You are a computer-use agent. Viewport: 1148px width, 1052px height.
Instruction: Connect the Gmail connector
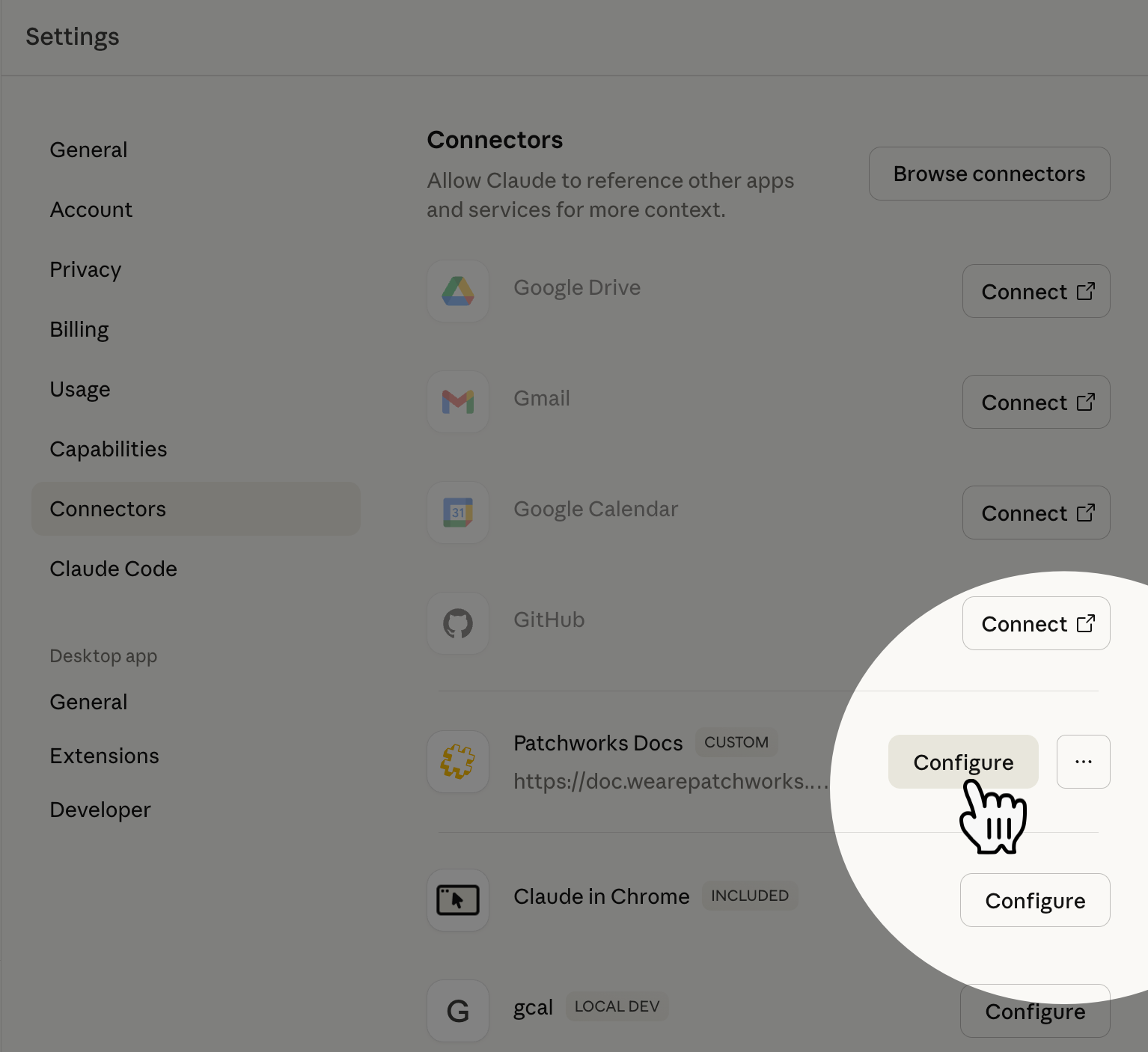point(1036,402)
